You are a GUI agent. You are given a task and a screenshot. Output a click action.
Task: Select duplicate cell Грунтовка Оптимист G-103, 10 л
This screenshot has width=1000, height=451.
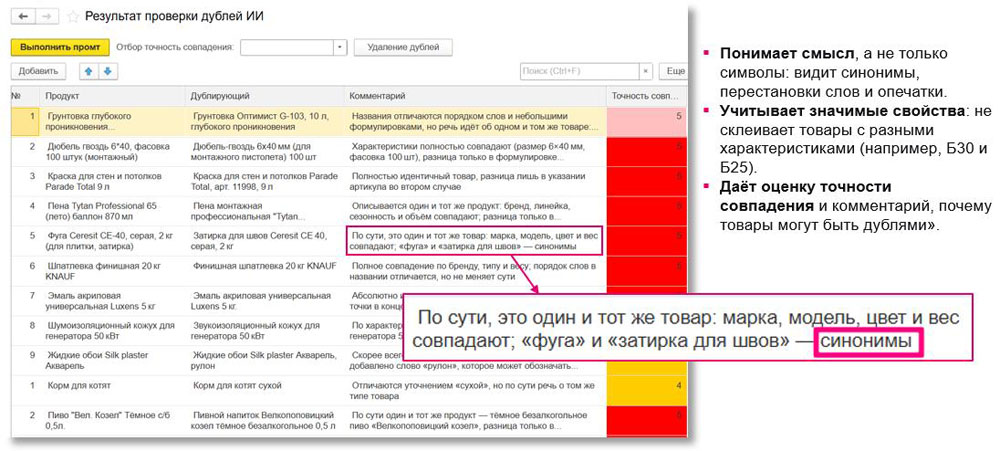264,121
